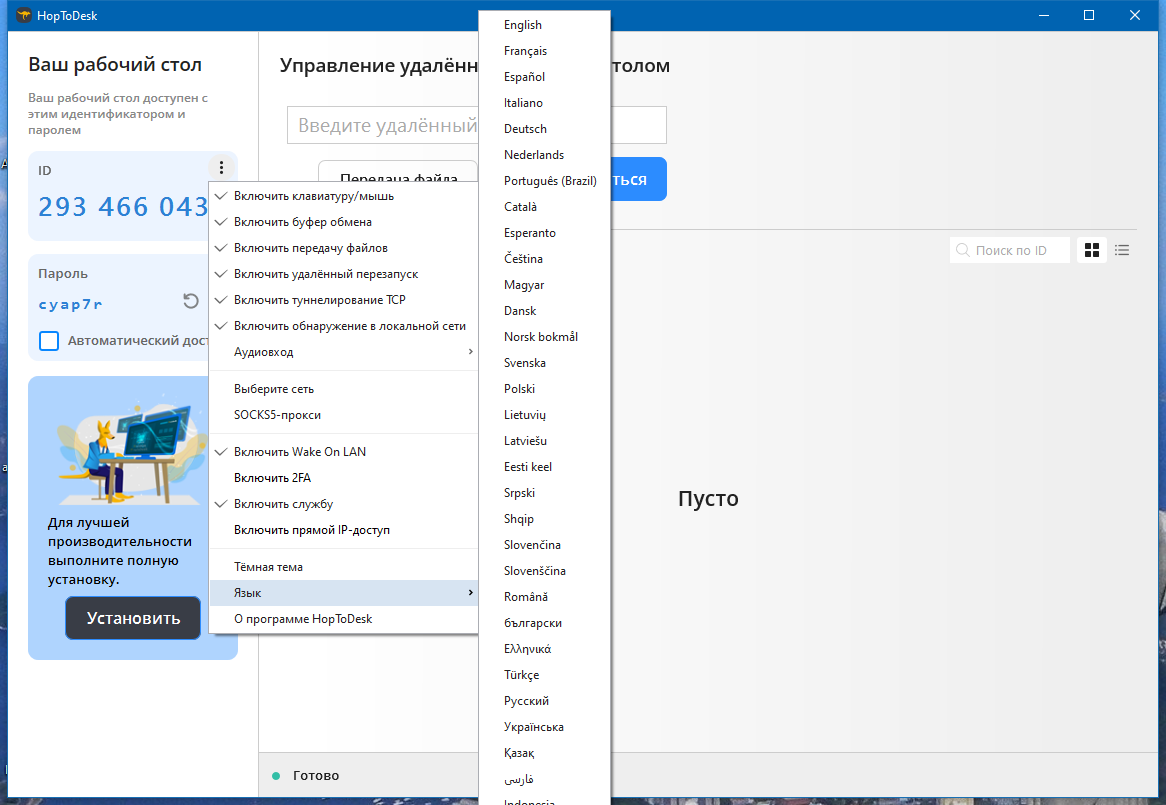Select Svenska language
The height and width of the screenshot is (805, 1166).
(544, 363)
